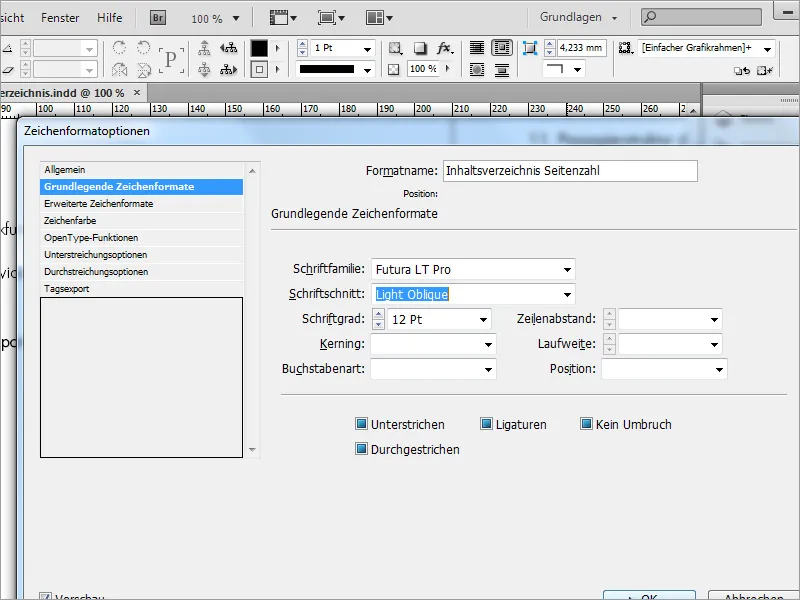Click the select next object icon

click(x=229, y=69)
